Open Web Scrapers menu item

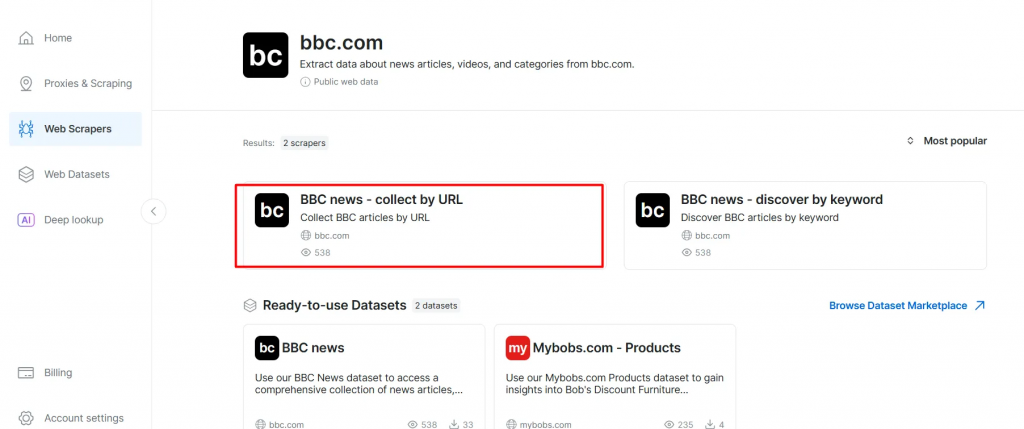[x=77, y=129]
